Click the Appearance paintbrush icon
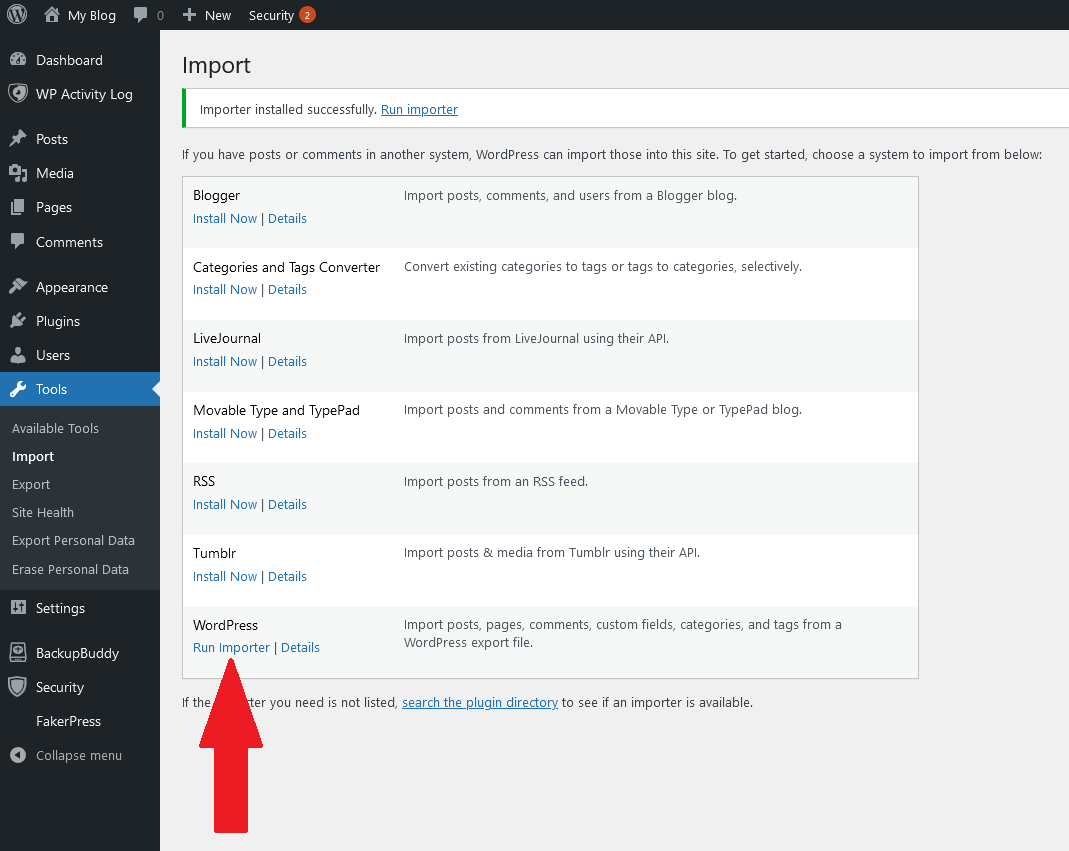The image size is (1069, 851). click(x=18, y=286)
